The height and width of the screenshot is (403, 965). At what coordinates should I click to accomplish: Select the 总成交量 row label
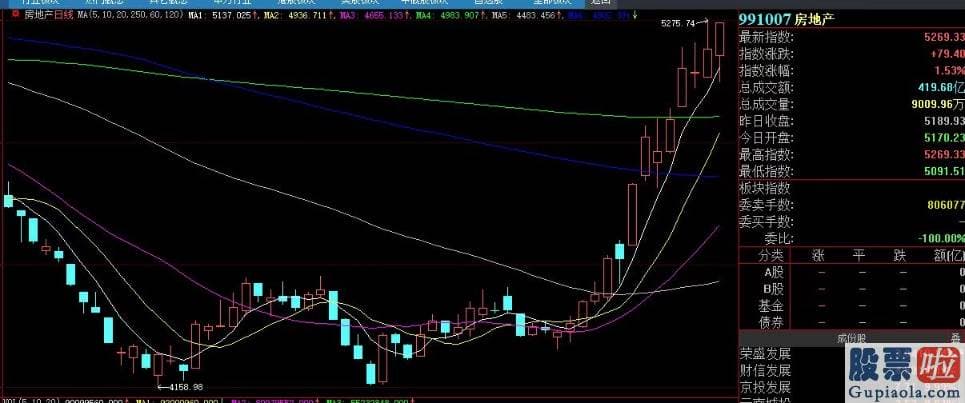tap(766, 104)
